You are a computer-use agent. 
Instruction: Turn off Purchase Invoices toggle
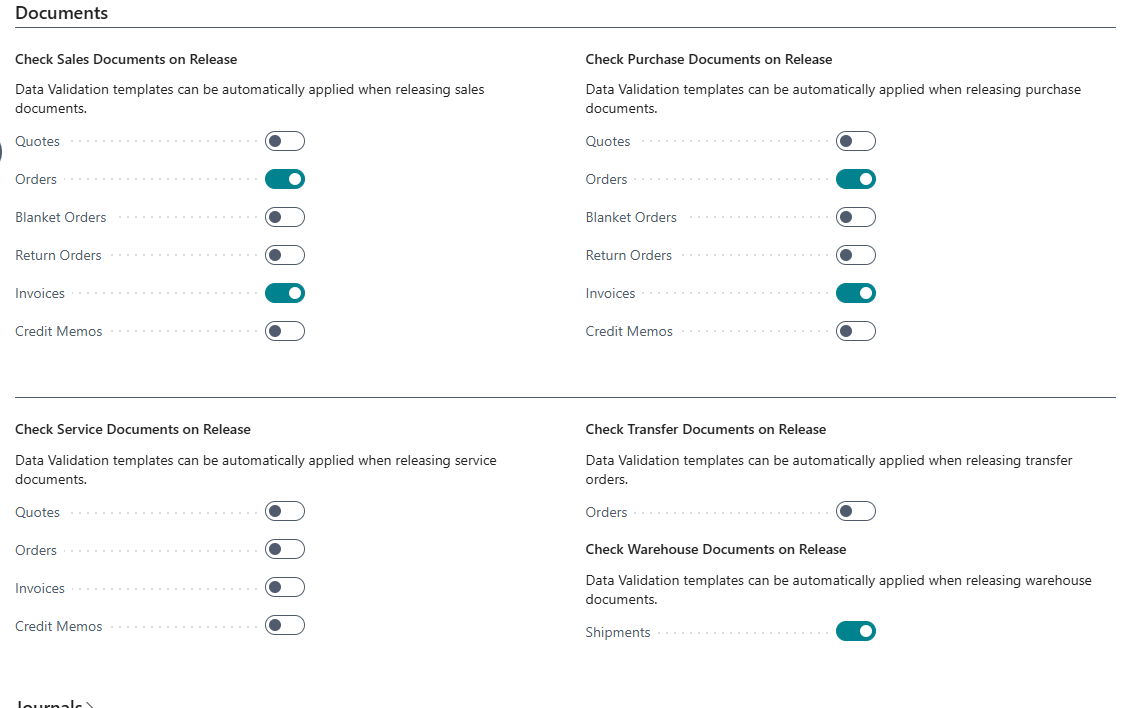(855, 293)
